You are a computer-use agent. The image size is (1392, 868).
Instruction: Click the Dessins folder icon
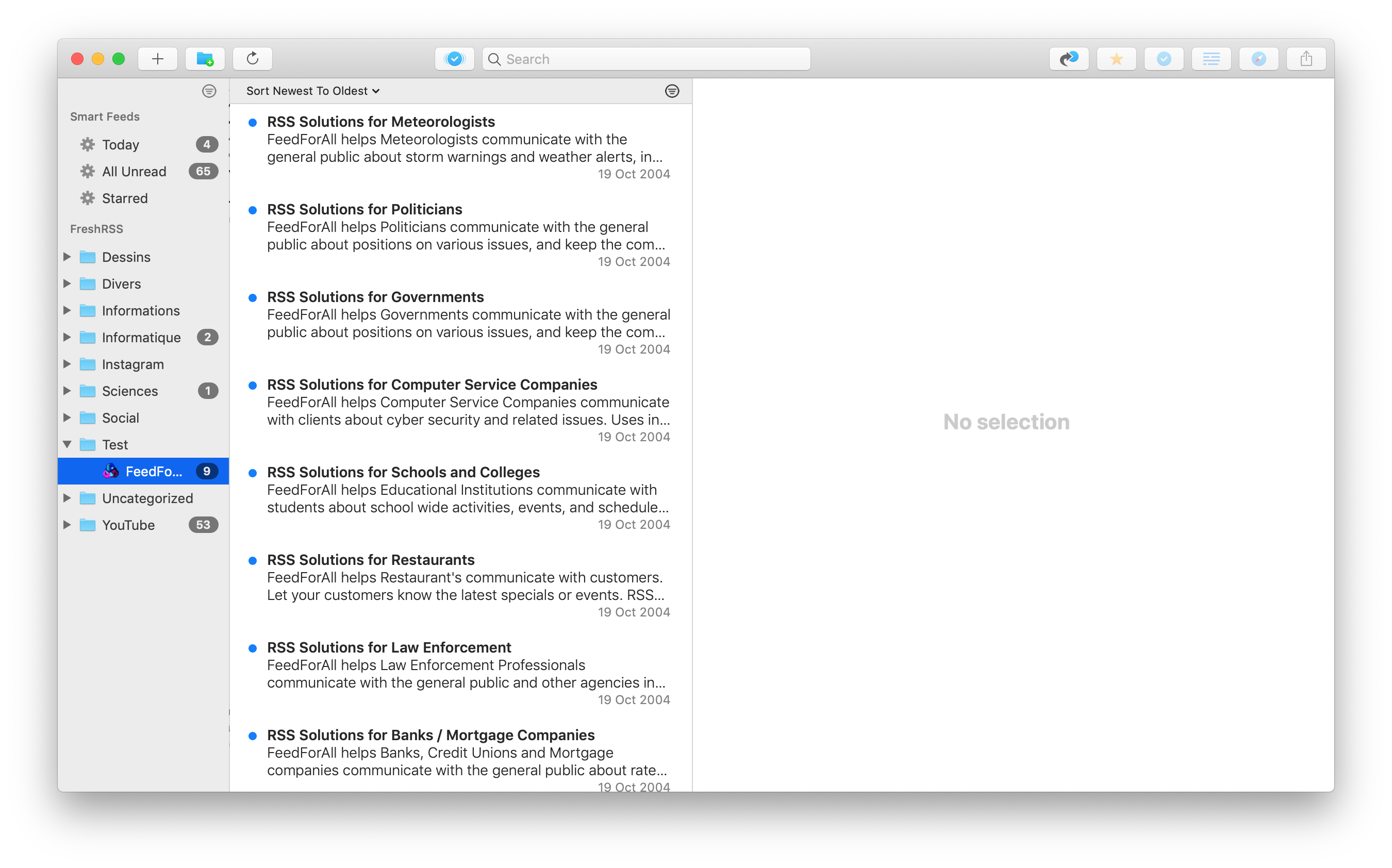pos(87,257)
